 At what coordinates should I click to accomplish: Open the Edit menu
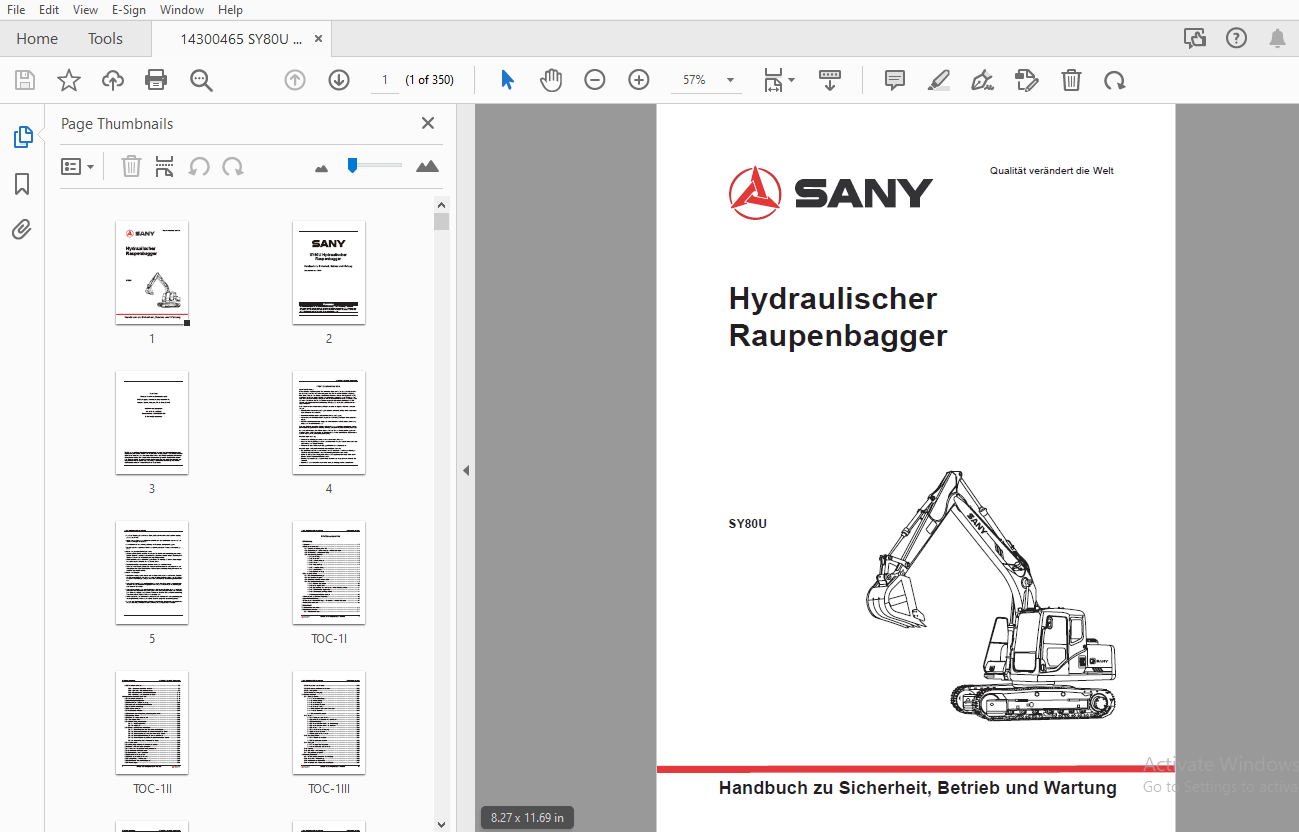pos(49,10)
